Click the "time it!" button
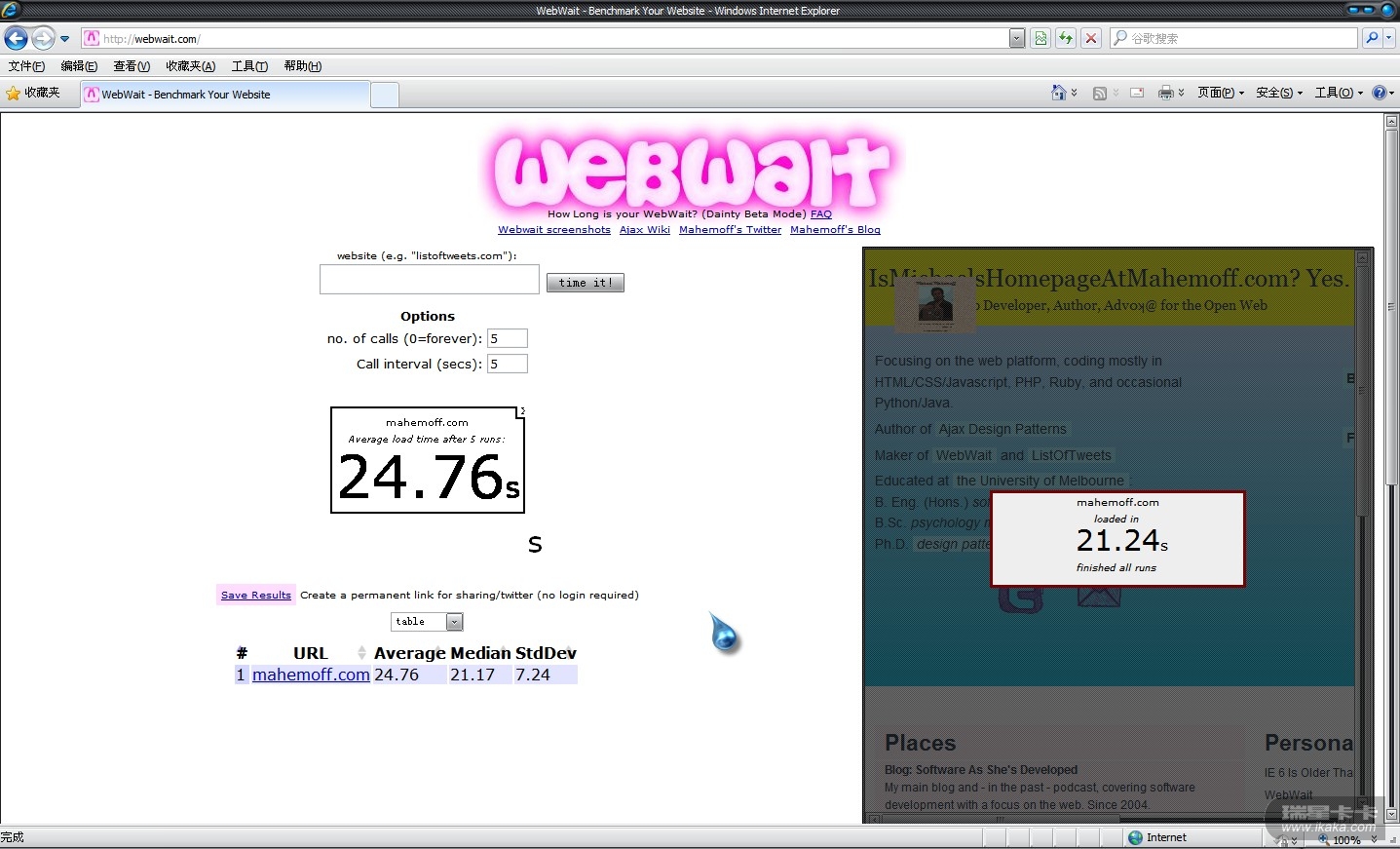The height and width of the screenshot is (849, 1400). coord(586,283)
